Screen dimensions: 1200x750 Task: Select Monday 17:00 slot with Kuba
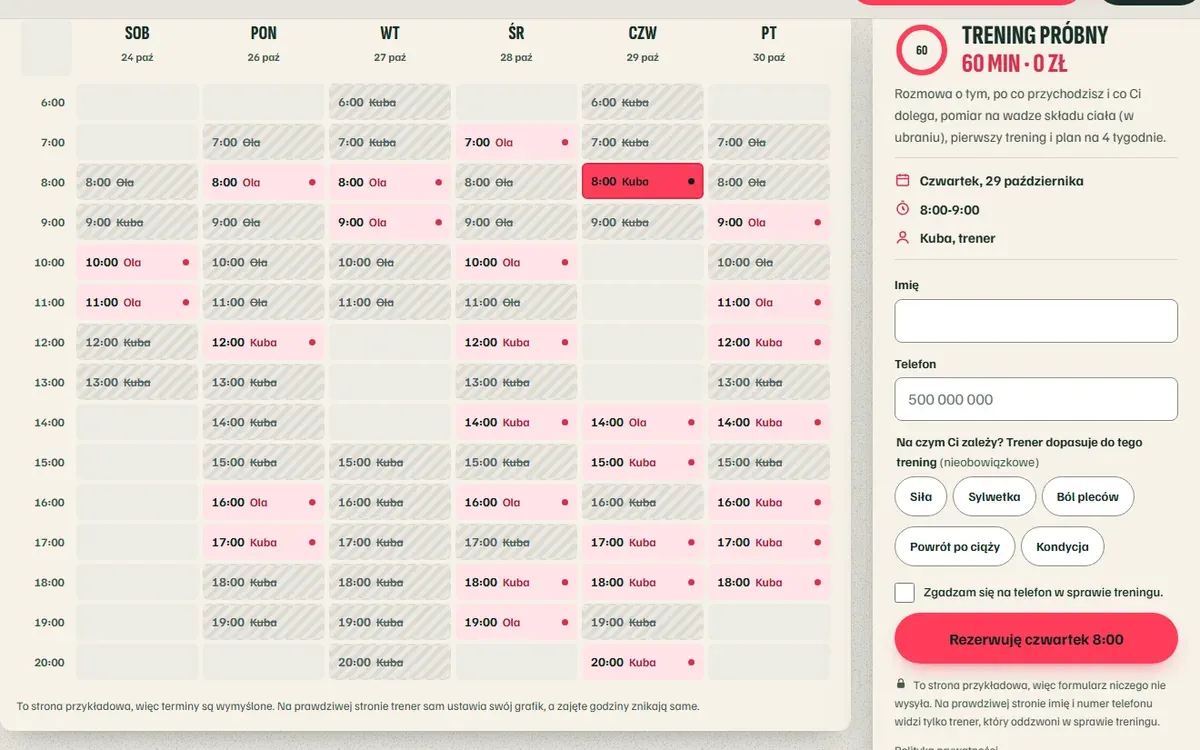click(264, 542)
